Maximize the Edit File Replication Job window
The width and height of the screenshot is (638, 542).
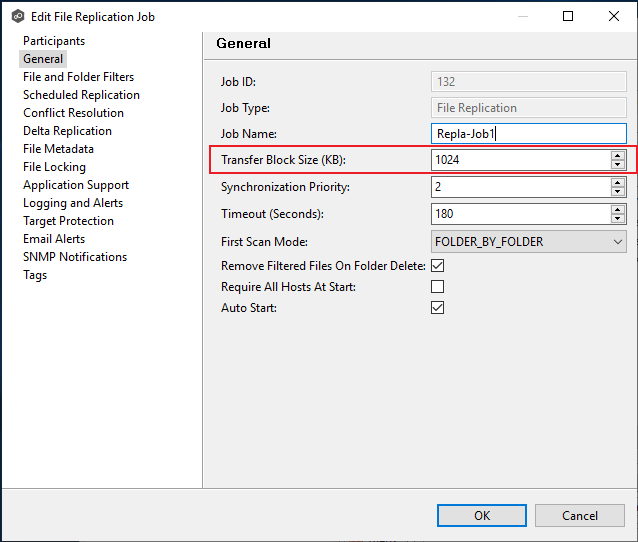click(568, 16)
